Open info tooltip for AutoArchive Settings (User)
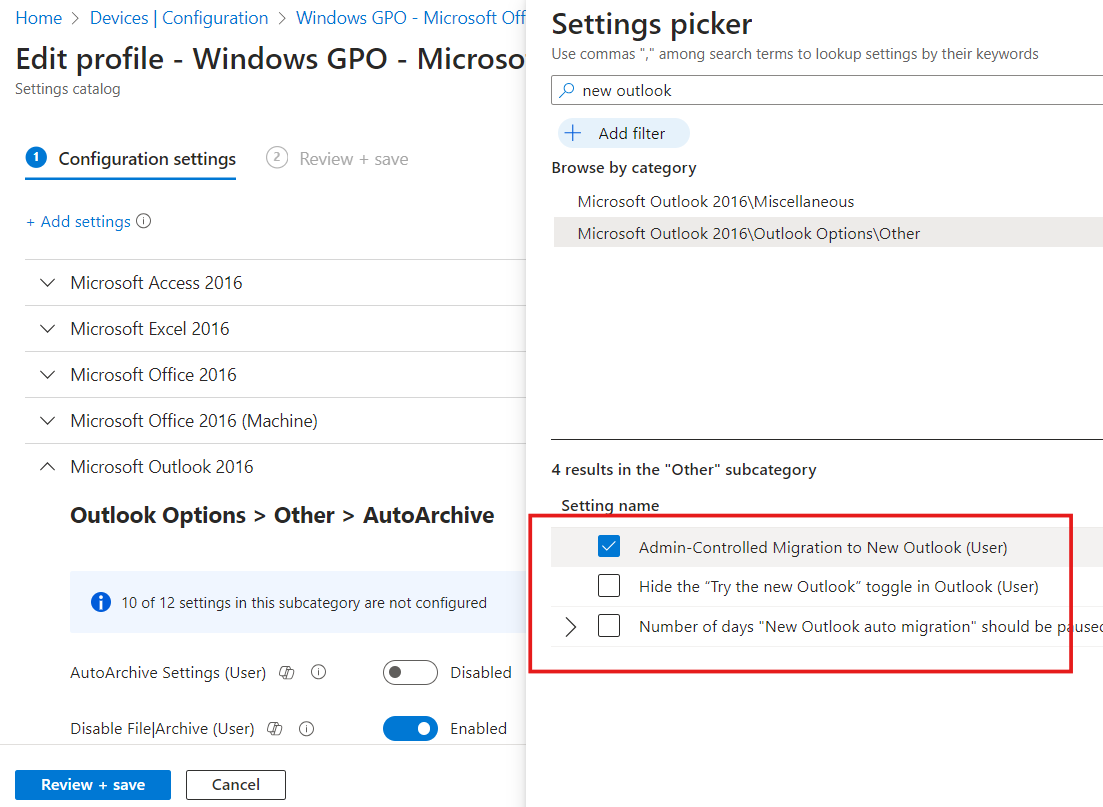 (319, 673)
